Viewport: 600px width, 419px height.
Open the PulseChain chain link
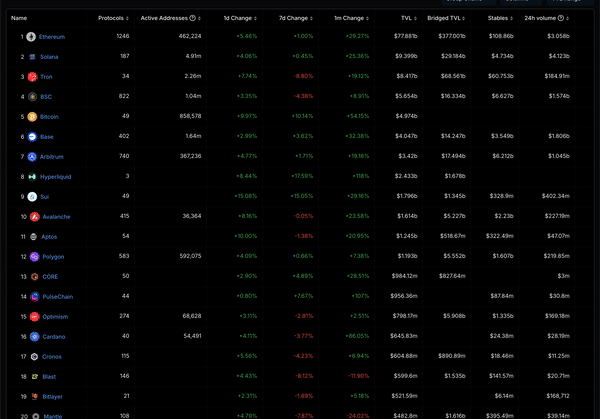click(57, 297)
